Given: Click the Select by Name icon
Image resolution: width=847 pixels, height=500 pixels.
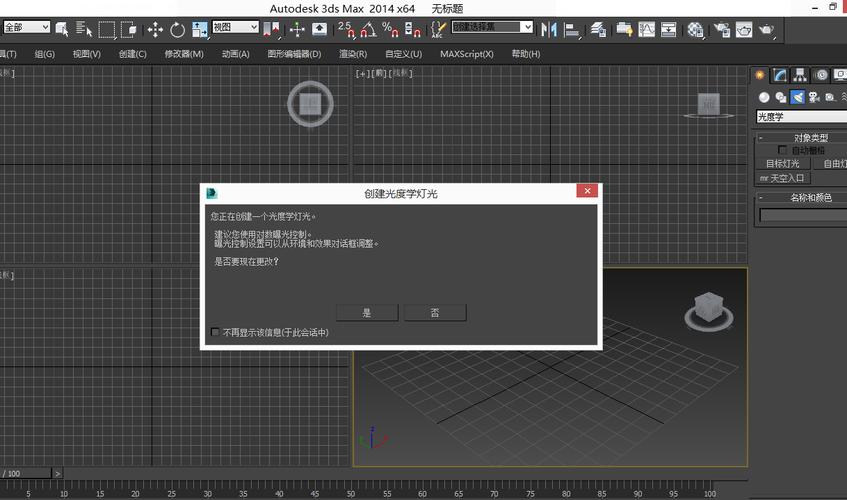Looking at the screenshot, I should coord(82,29).
